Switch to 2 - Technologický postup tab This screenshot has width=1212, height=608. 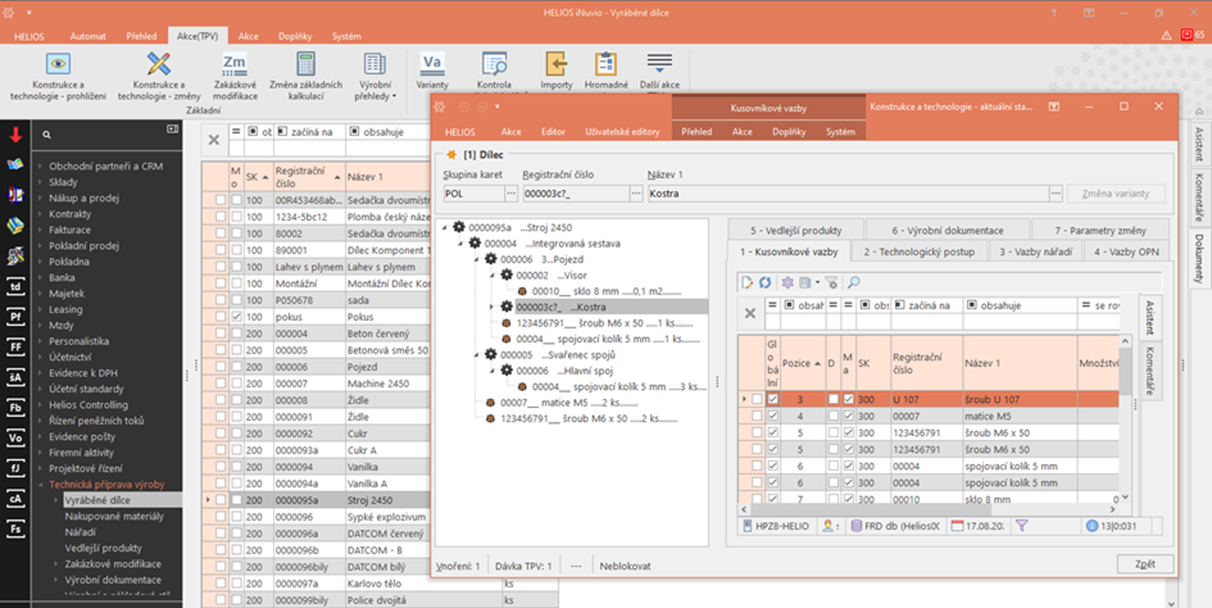coord(919,251)
